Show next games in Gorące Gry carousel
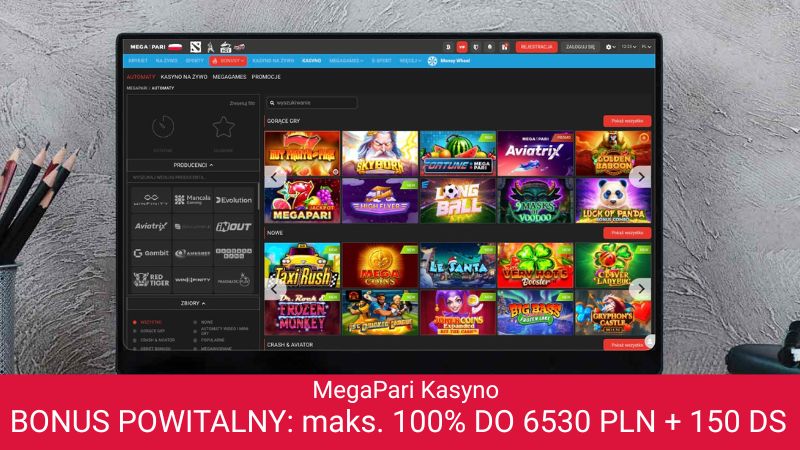Screen dimensions: 800x450 tap(641, 177)
